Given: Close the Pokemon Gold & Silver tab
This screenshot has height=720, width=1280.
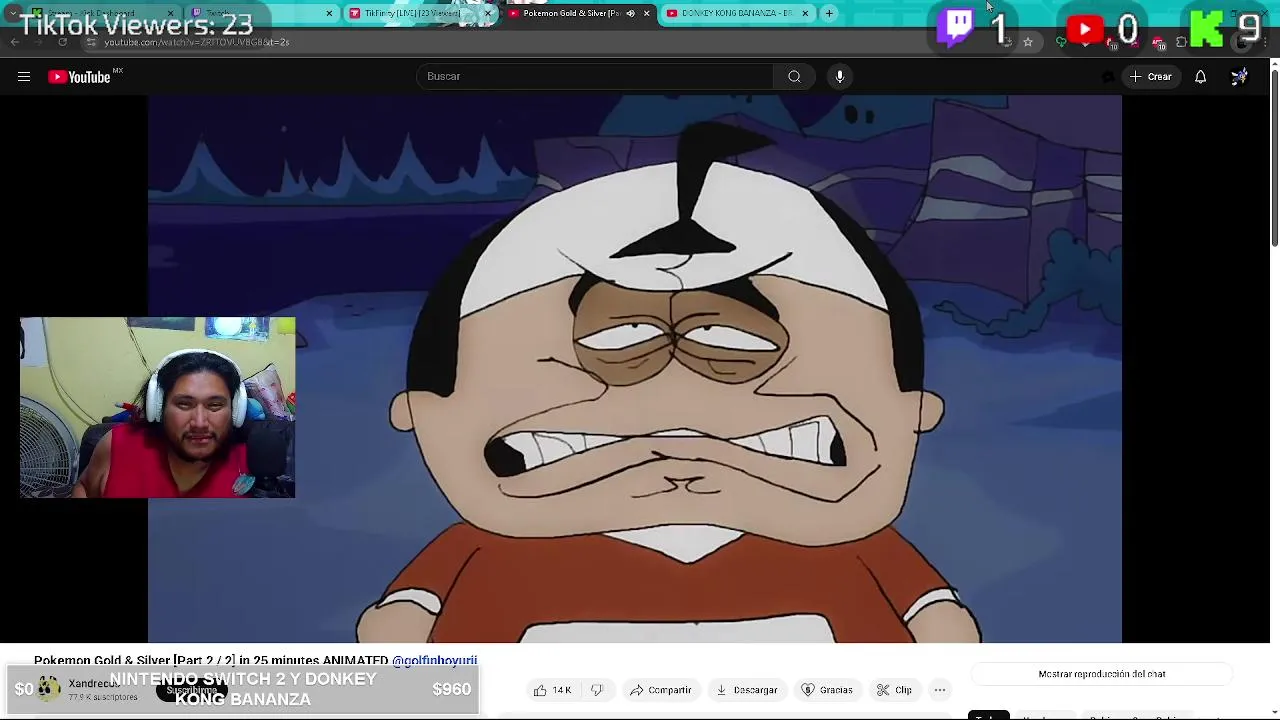Looking at the screenshot, I should [646, 13].
